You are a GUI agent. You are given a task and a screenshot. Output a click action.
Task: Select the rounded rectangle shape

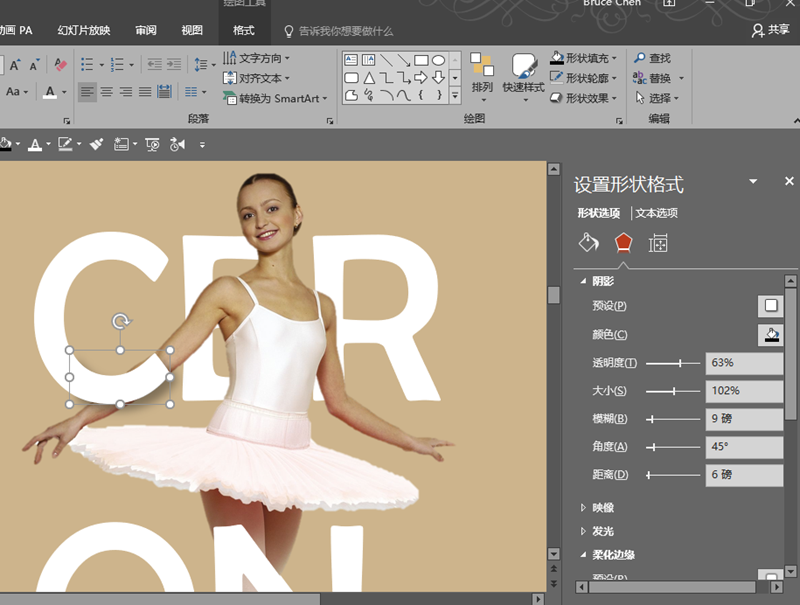pos(351,78)
